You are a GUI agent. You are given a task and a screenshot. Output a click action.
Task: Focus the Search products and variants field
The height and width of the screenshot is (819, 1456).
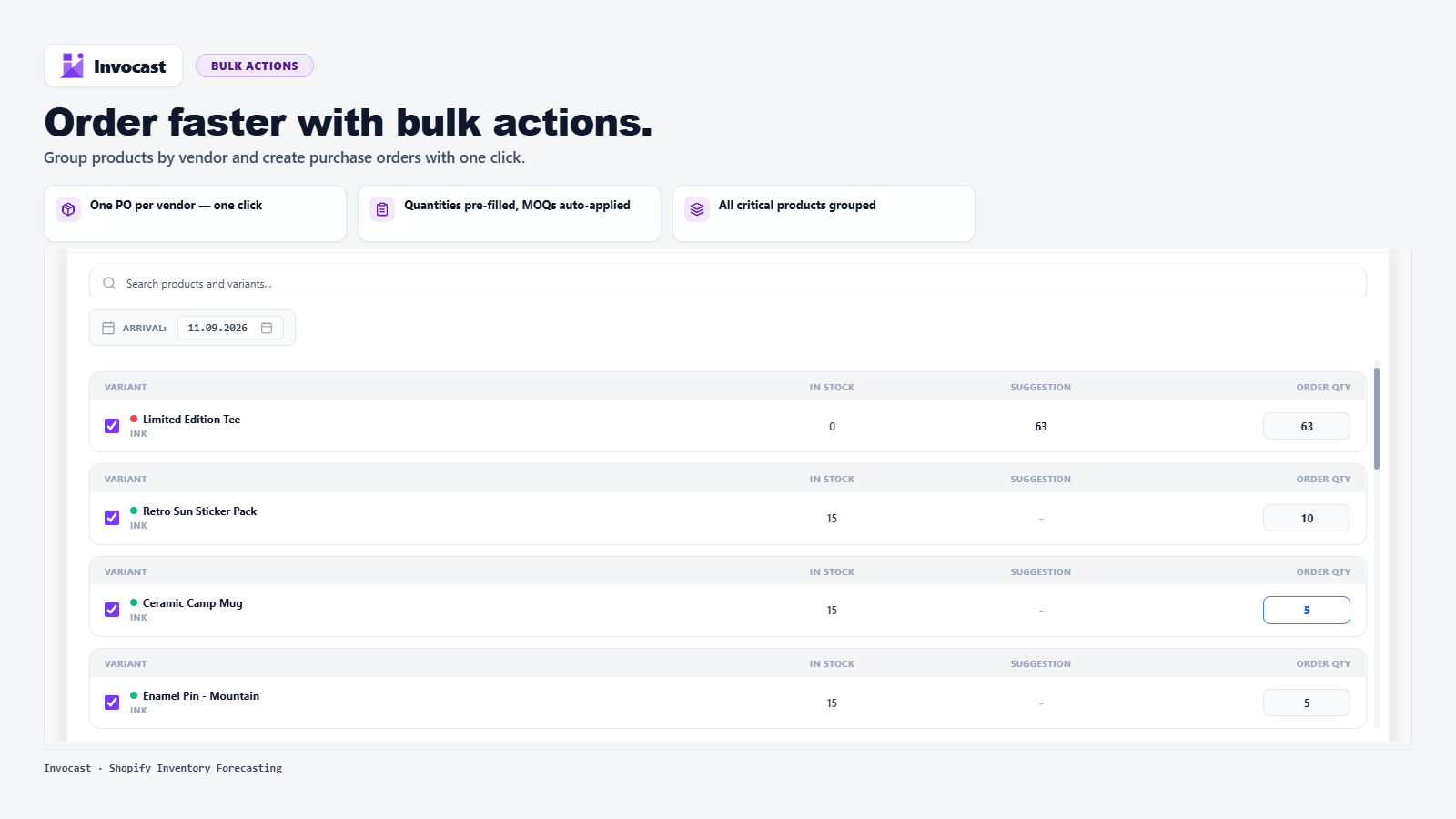click(x=728, y=283)
